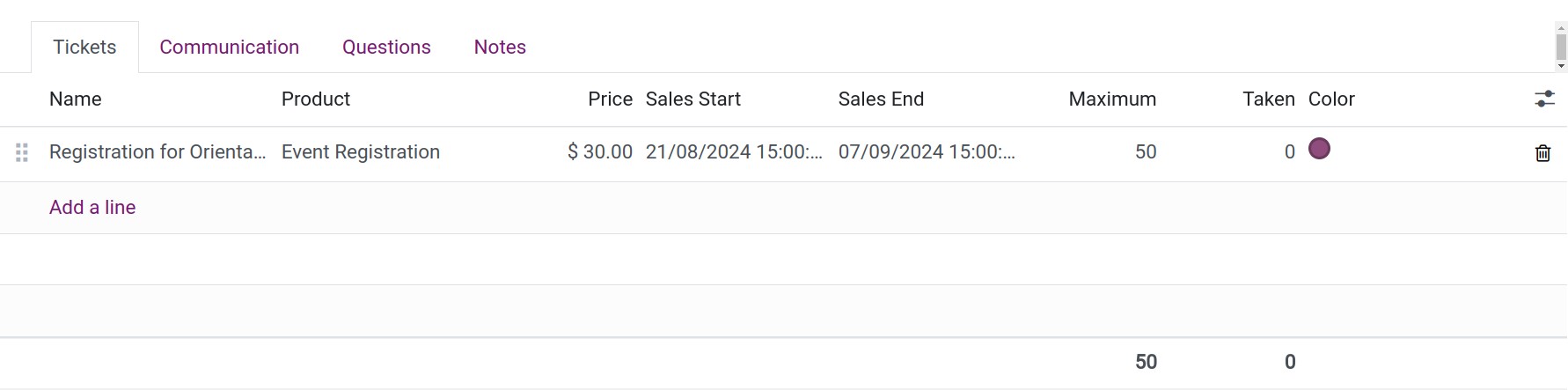Viewport: 1568px width, 390px height.
Task: Open the Notes tab
Action: [x=500, y=47]
